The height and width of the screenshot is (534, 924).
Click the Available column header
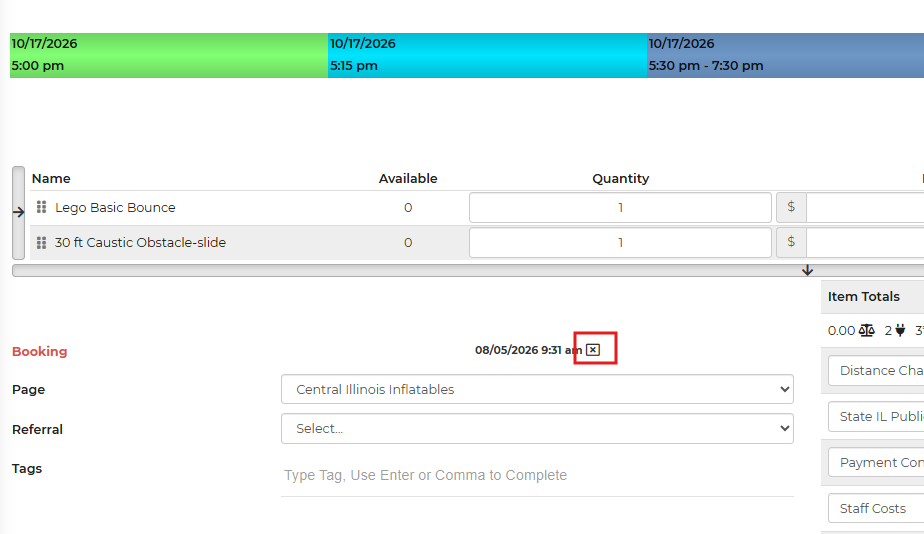tap(408, 179)
